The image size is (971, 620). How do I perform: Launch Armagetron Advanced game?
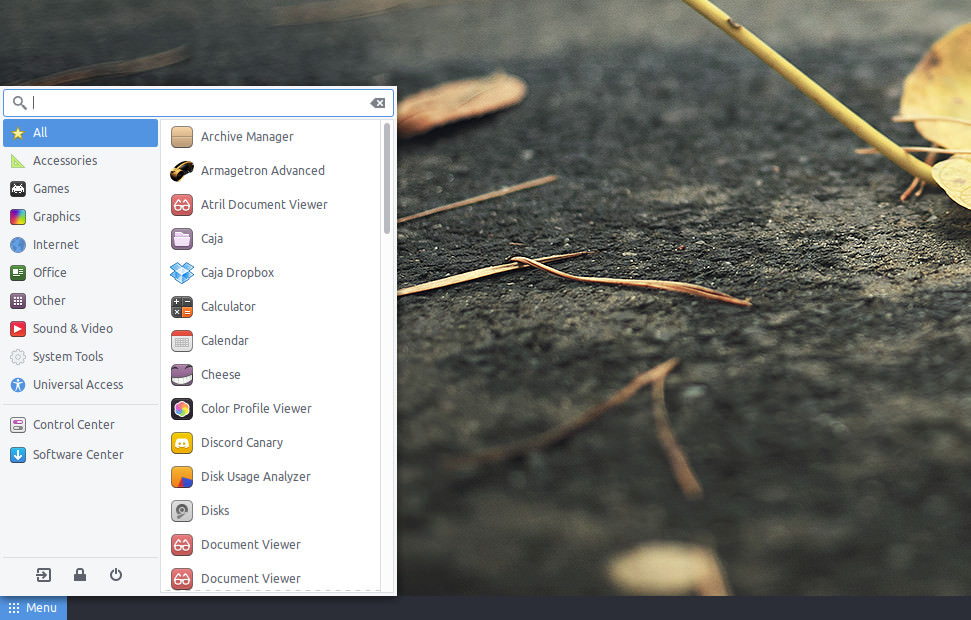[271, 171]
